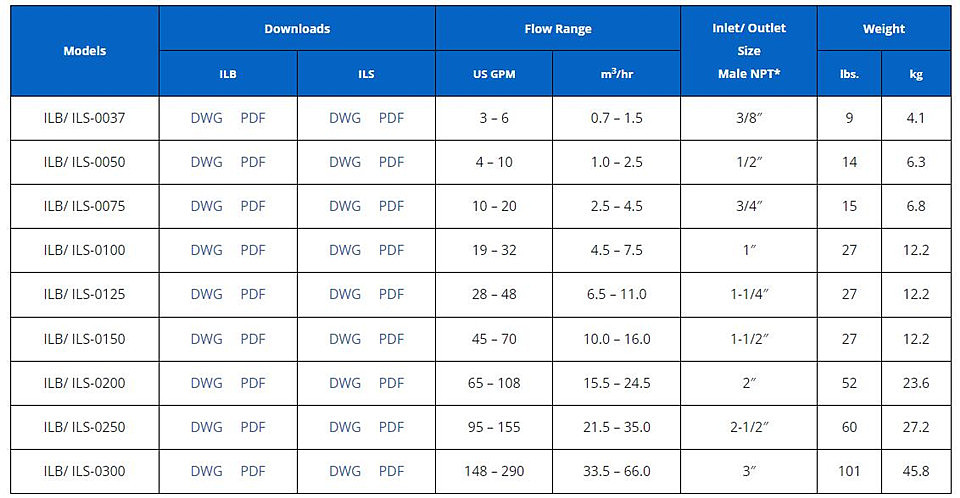
Task: Open ILS PDF for ILB/ ILS-0125
Action: 391,294
